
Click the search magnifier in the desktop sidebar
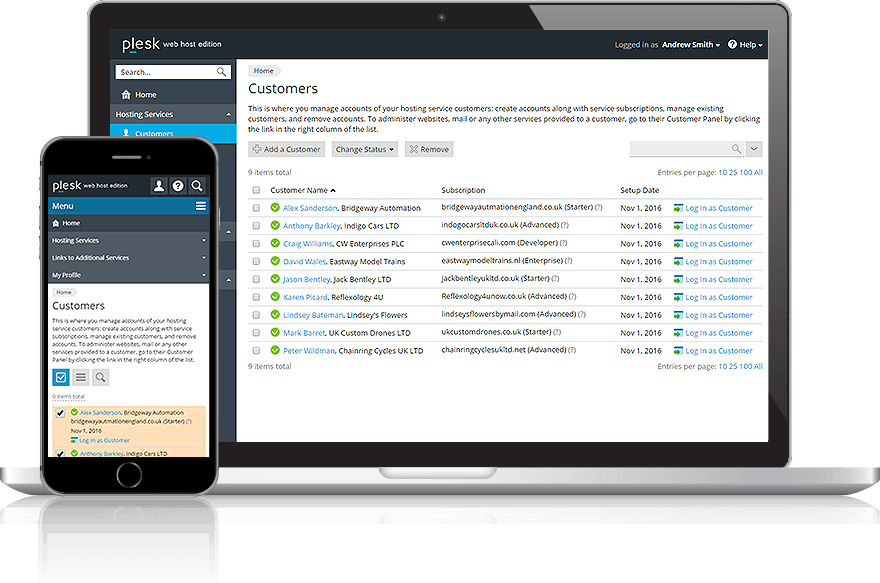tap(221, 72)
